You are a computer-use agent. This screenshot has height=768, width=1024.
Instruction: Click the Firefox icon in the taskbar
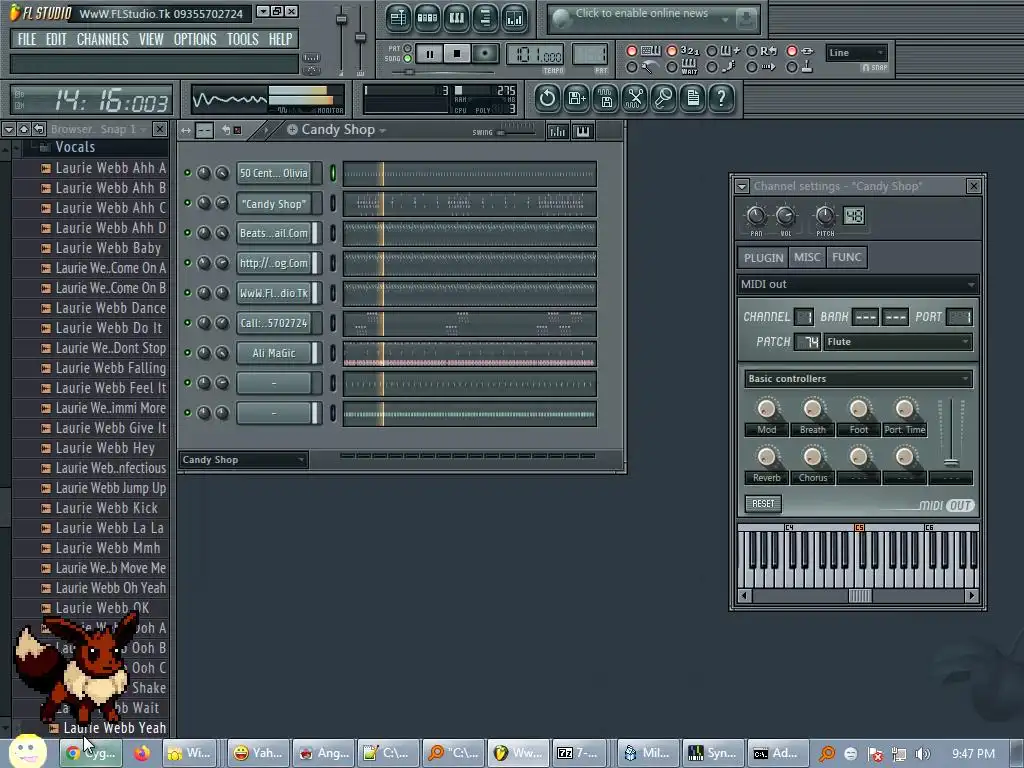[x=142, y=753]
